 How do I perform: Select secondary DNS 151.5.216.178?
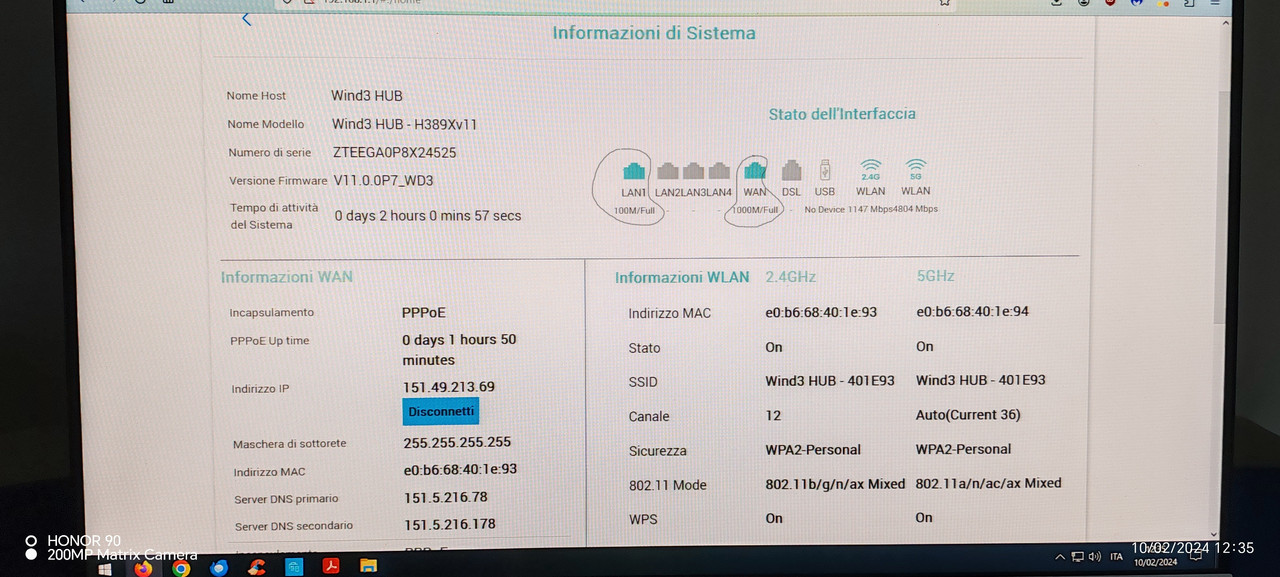point(450,524)
